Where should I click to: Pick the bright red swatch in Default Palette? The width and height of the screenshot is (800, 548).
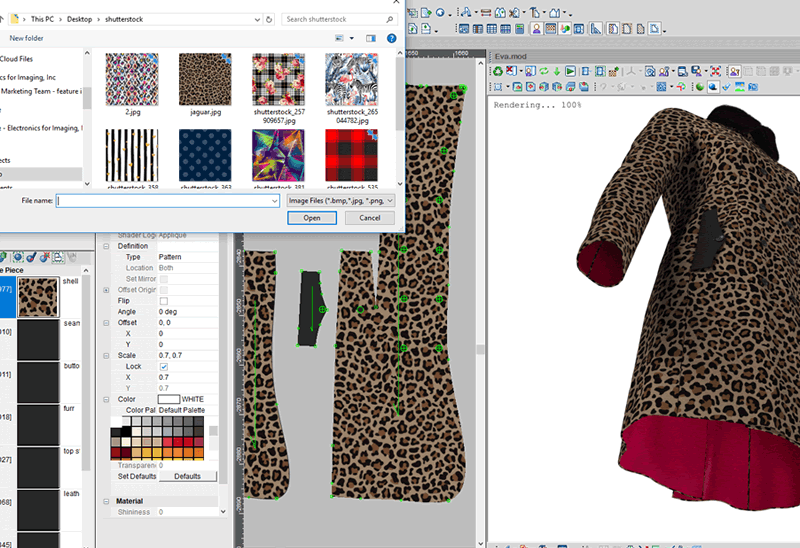[x=188, y=442]
